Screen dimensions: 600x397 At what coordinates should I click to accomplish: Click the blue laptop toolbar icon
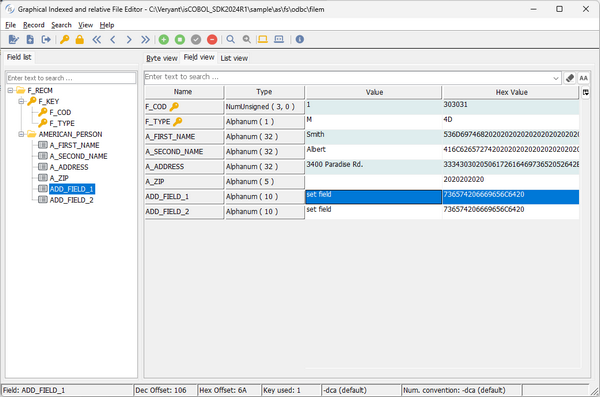point(279,39)
